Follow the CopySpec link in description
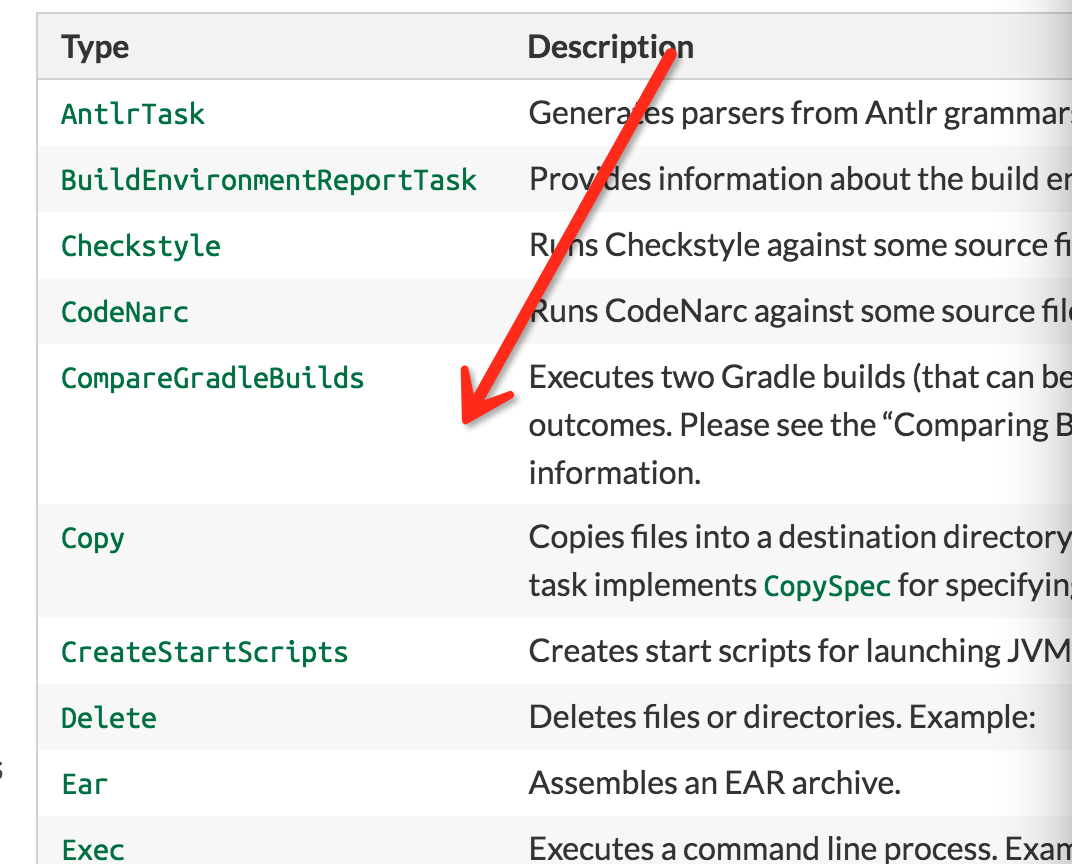The image size is (1072, 864). (x=827, y=586)
